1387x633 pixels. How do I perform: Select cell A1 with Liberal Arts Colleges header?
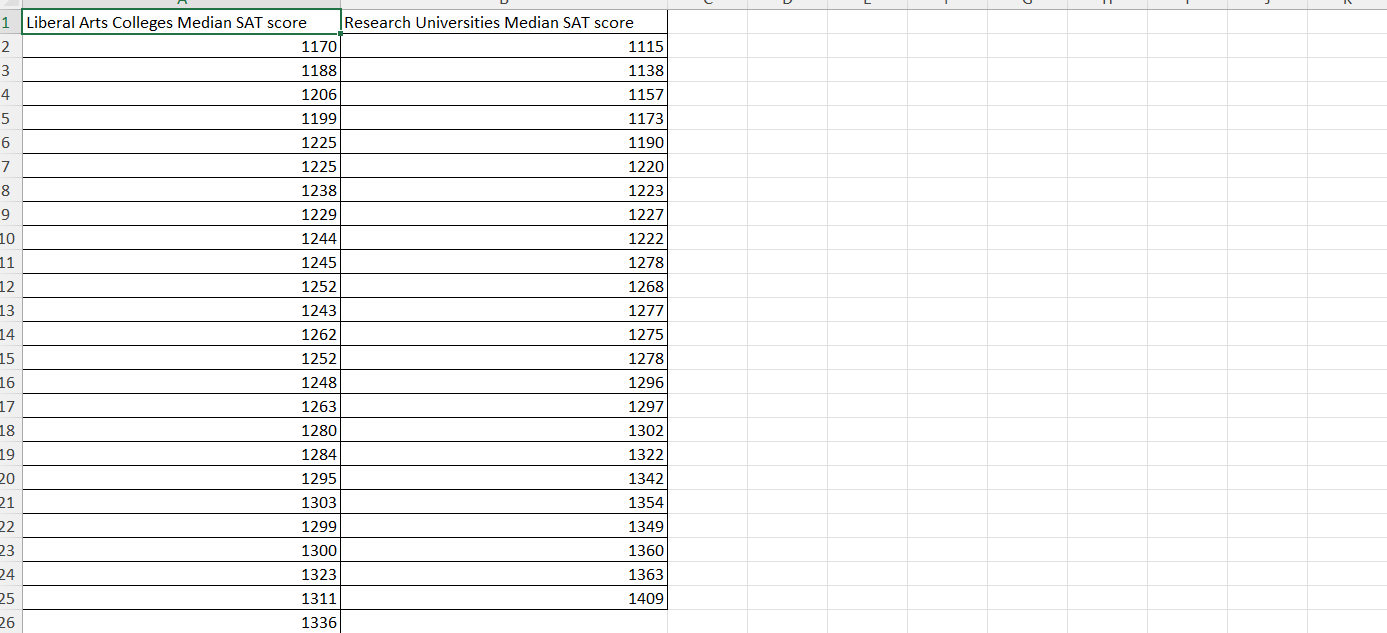coord(180,22)
